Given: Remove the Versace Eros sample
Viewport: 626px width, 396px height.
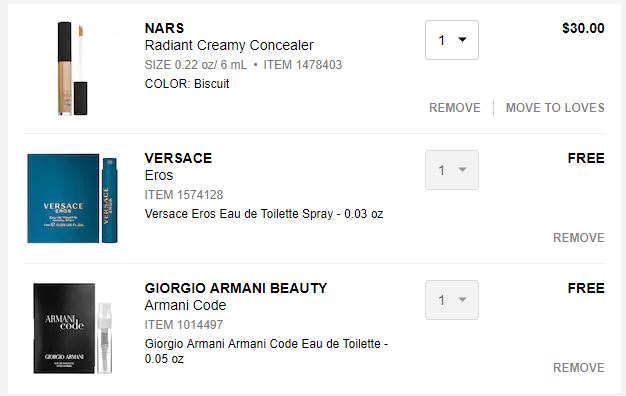Looking at the screenshot, I should pyautogui.click(x=578, y=238).
